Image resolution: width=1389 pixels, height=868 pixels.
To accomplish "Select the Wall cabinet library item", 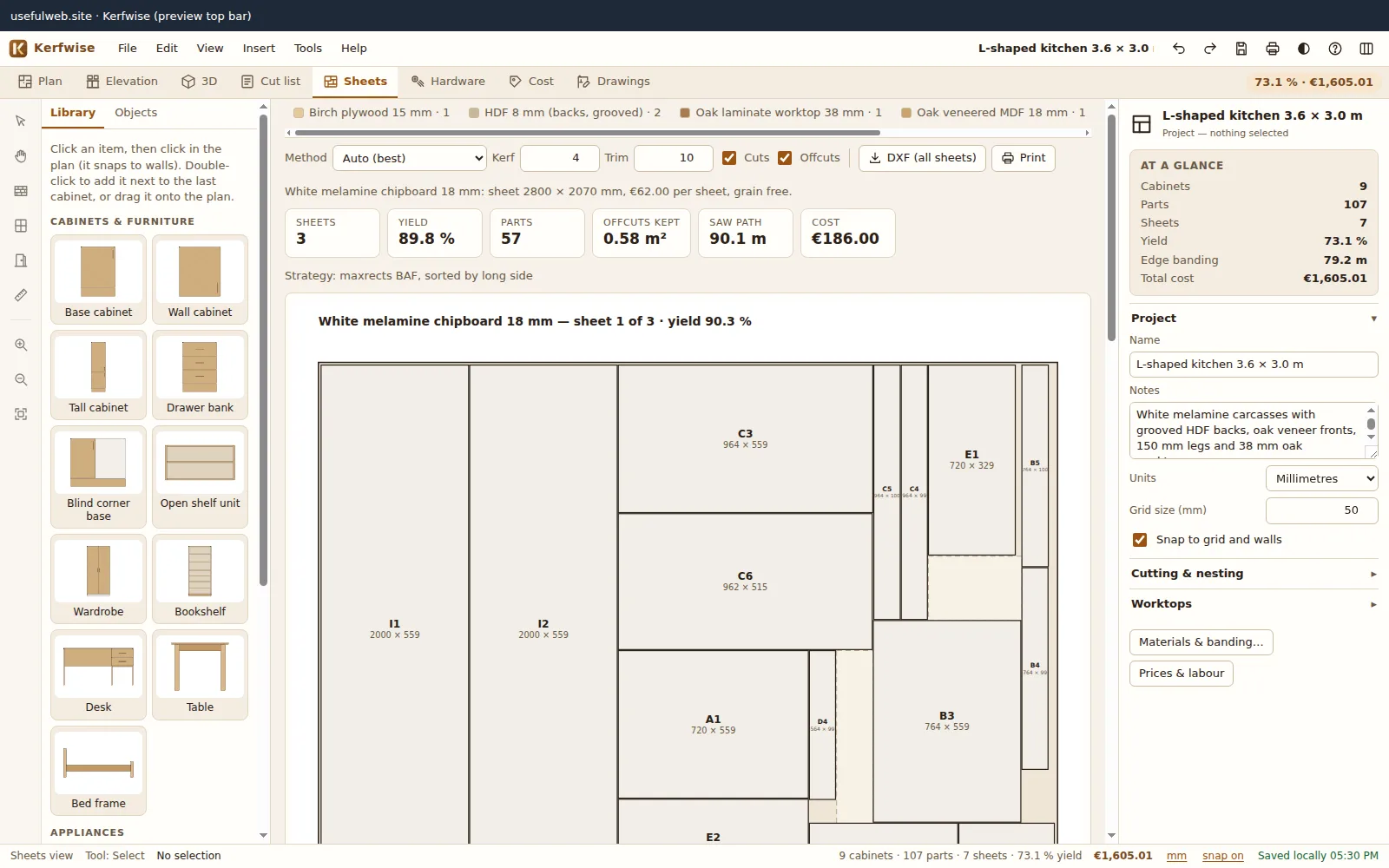I will click(x=200, y=279).
